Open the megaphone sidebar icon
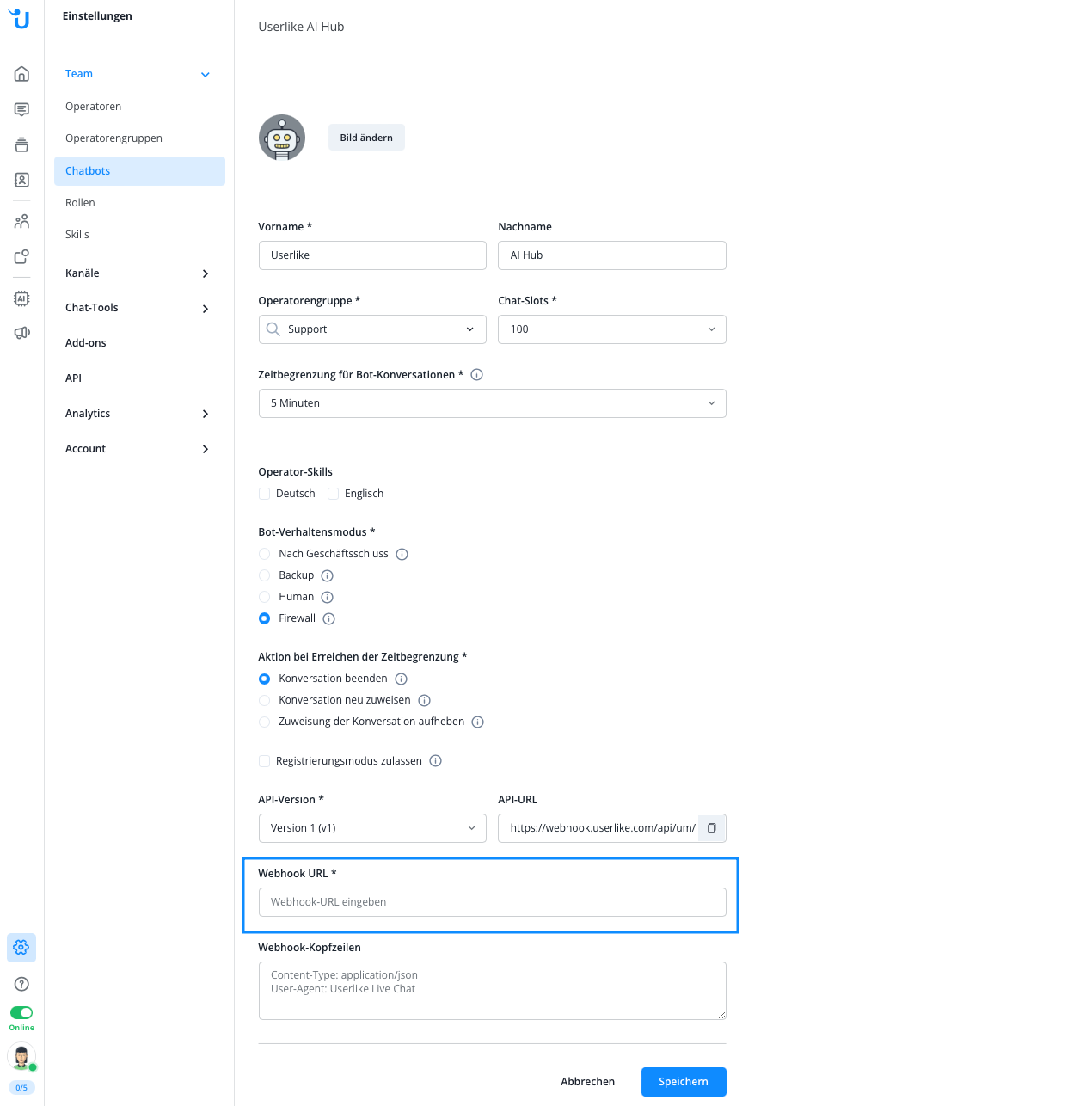 [21, 334]
